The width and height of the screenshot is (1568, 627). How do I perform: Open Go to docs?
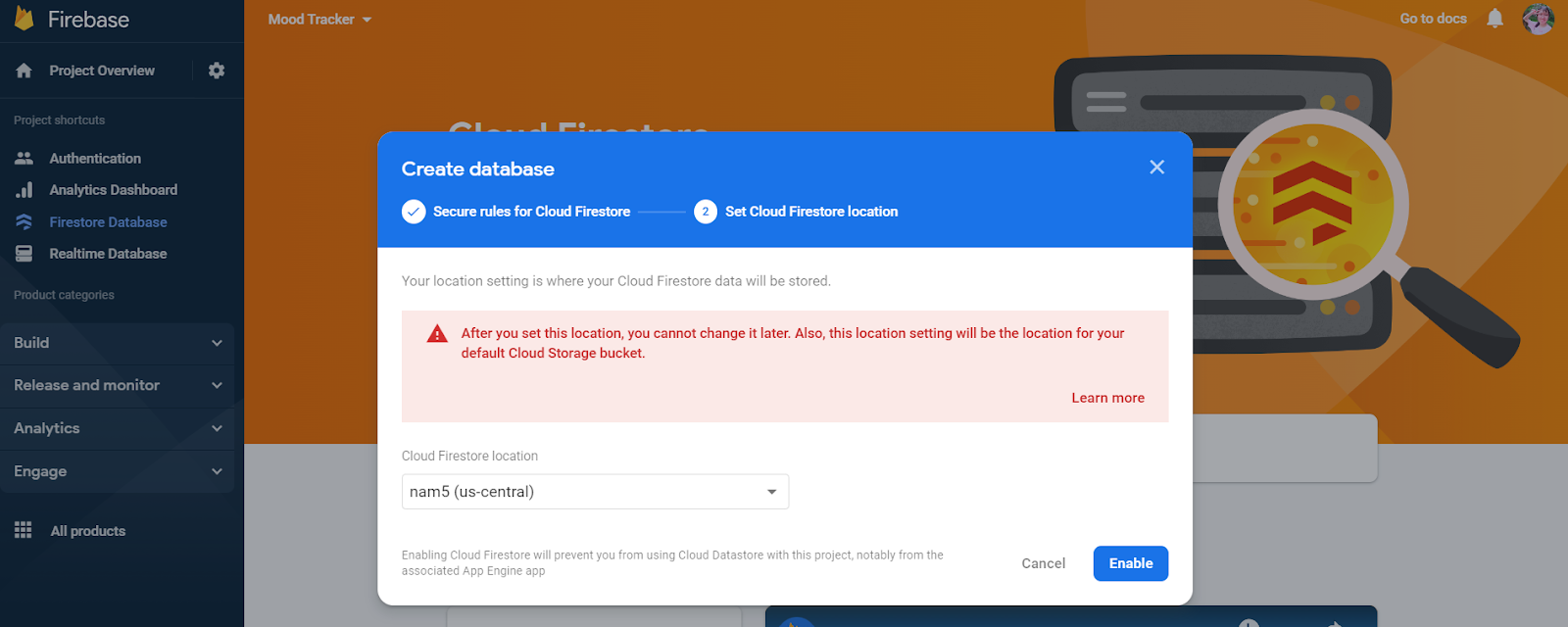click(x=1432, y=19)
